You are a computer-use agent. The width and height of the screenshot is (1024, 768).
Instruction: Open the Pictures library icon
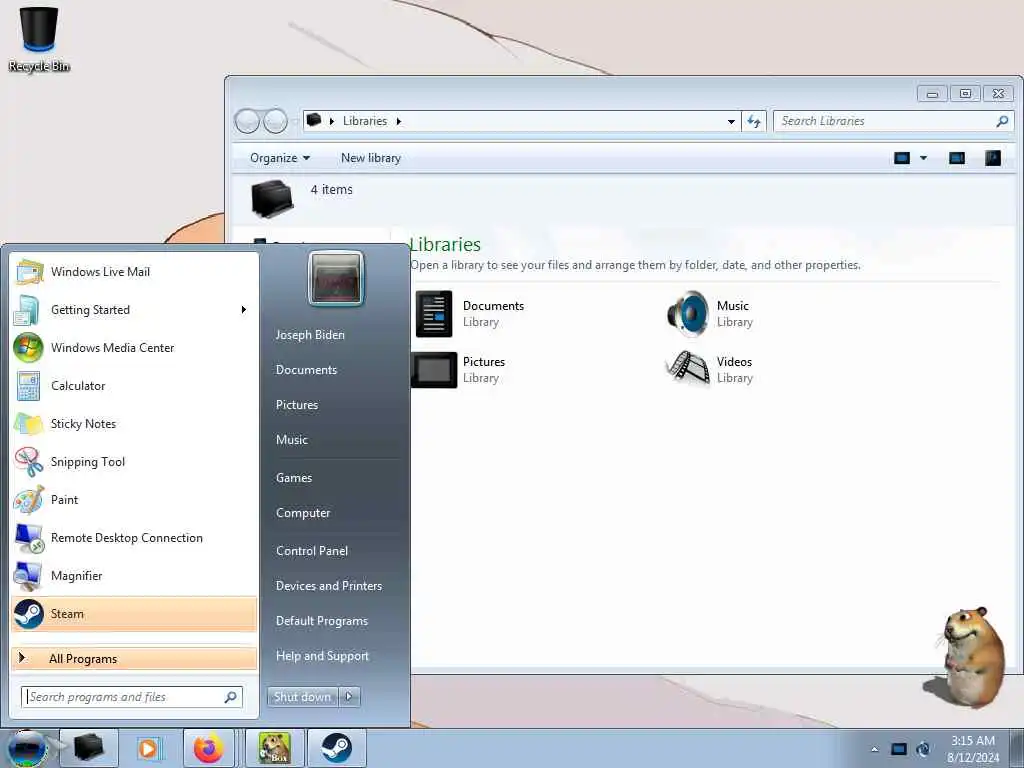click(434, 370)
